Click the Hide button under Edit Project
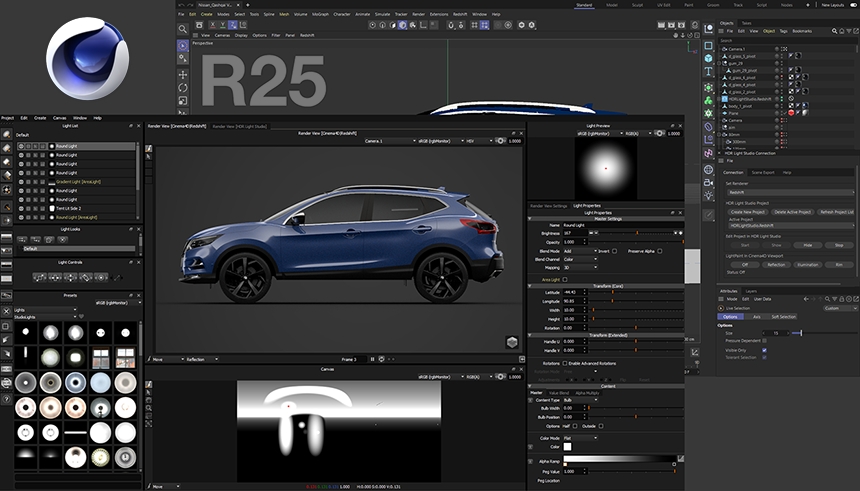 (x=807, y=245)
